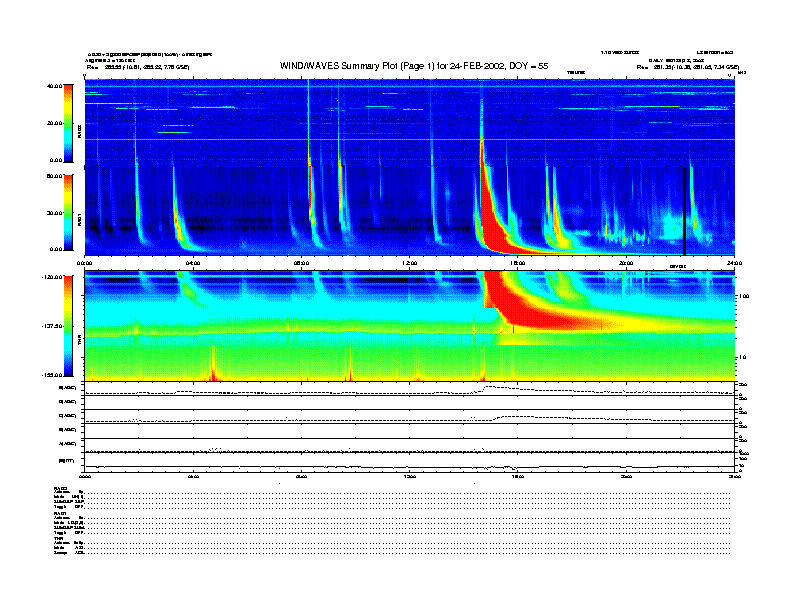The width and height of the screenshot is (792, 612).
Task: Click the RAD2 color scale bar
Action: point(68,123)
